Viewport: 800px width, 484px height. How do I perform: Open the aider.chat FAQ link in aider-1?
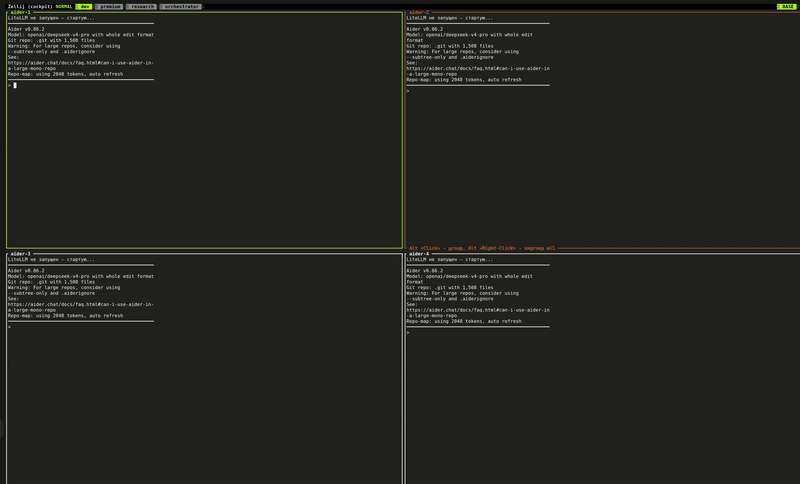click(81, 65)
